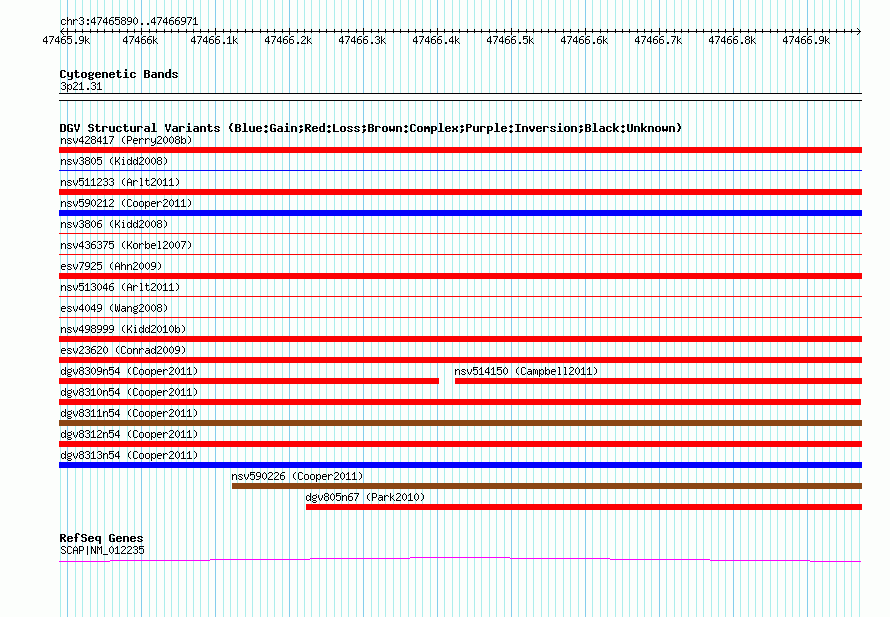The width and height of the screenshot is (890, 617).
Task: Click nsv590226 (Cooper2011) label
Action: (x=297, y=476)
